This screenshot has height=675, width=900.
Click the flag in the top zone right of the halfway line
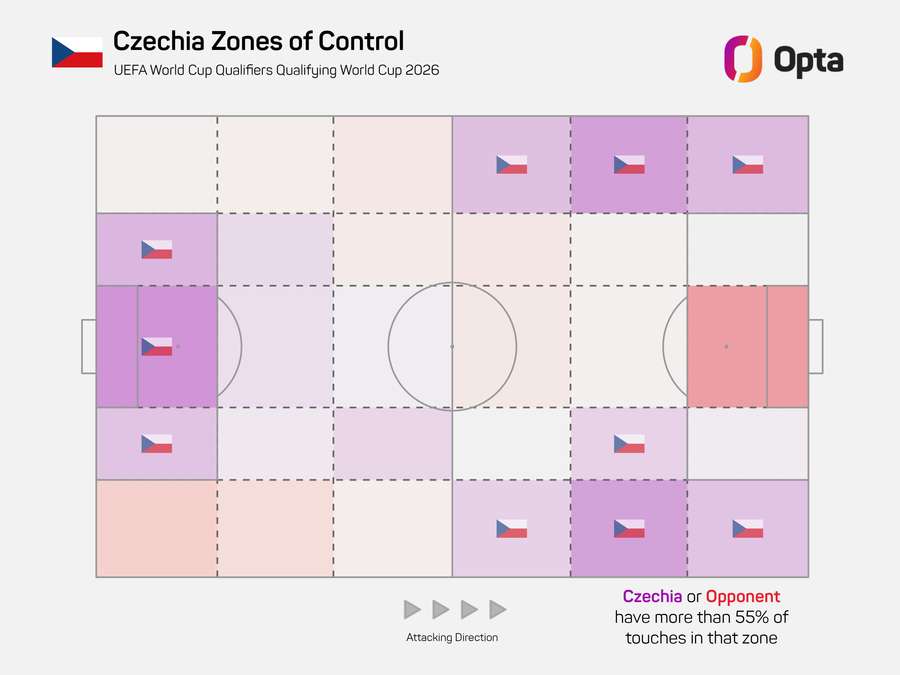(x=511, y=165)
